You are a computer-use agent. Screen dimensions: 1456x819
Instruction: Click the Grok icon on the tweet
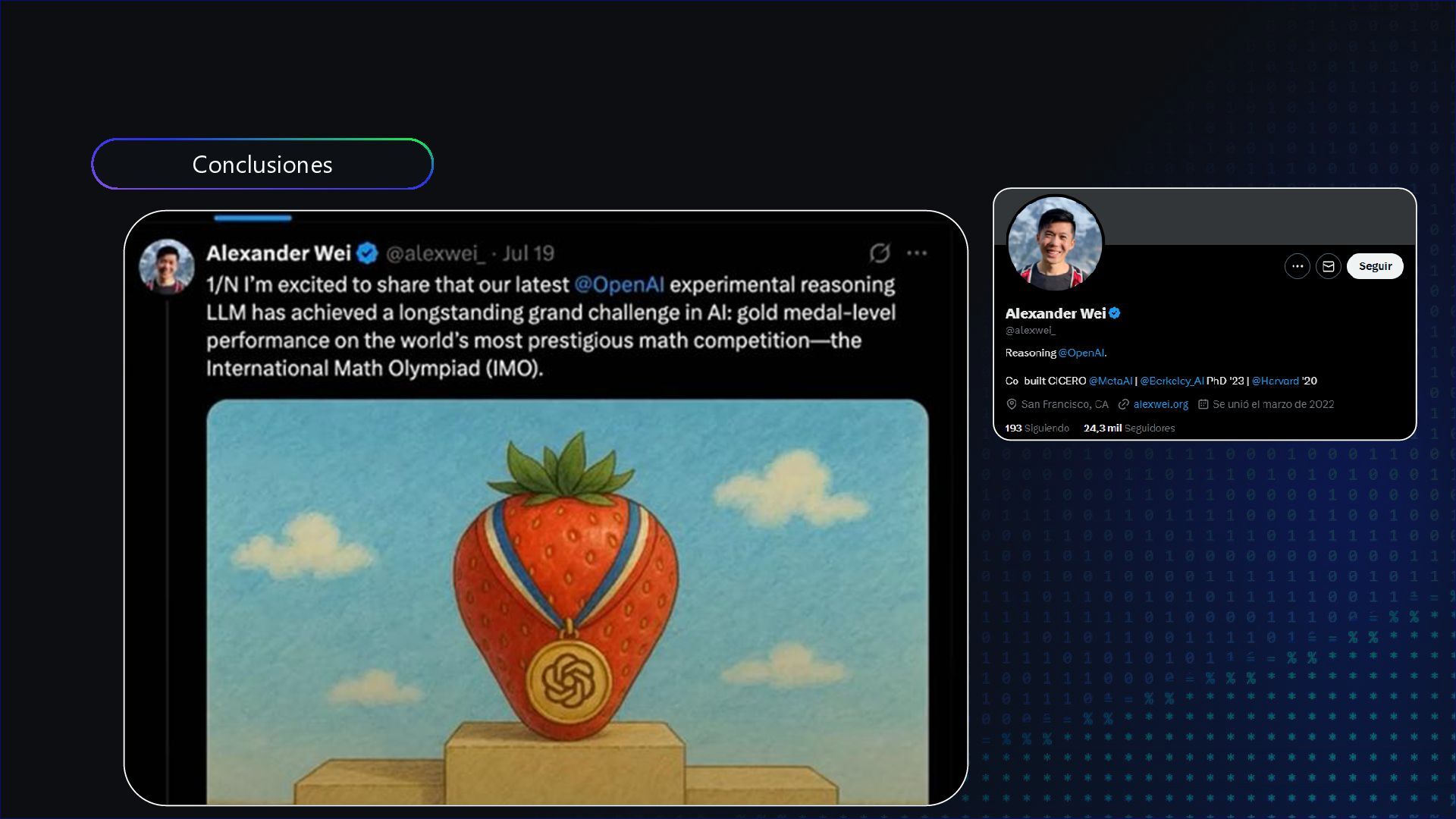click(880, 253)
